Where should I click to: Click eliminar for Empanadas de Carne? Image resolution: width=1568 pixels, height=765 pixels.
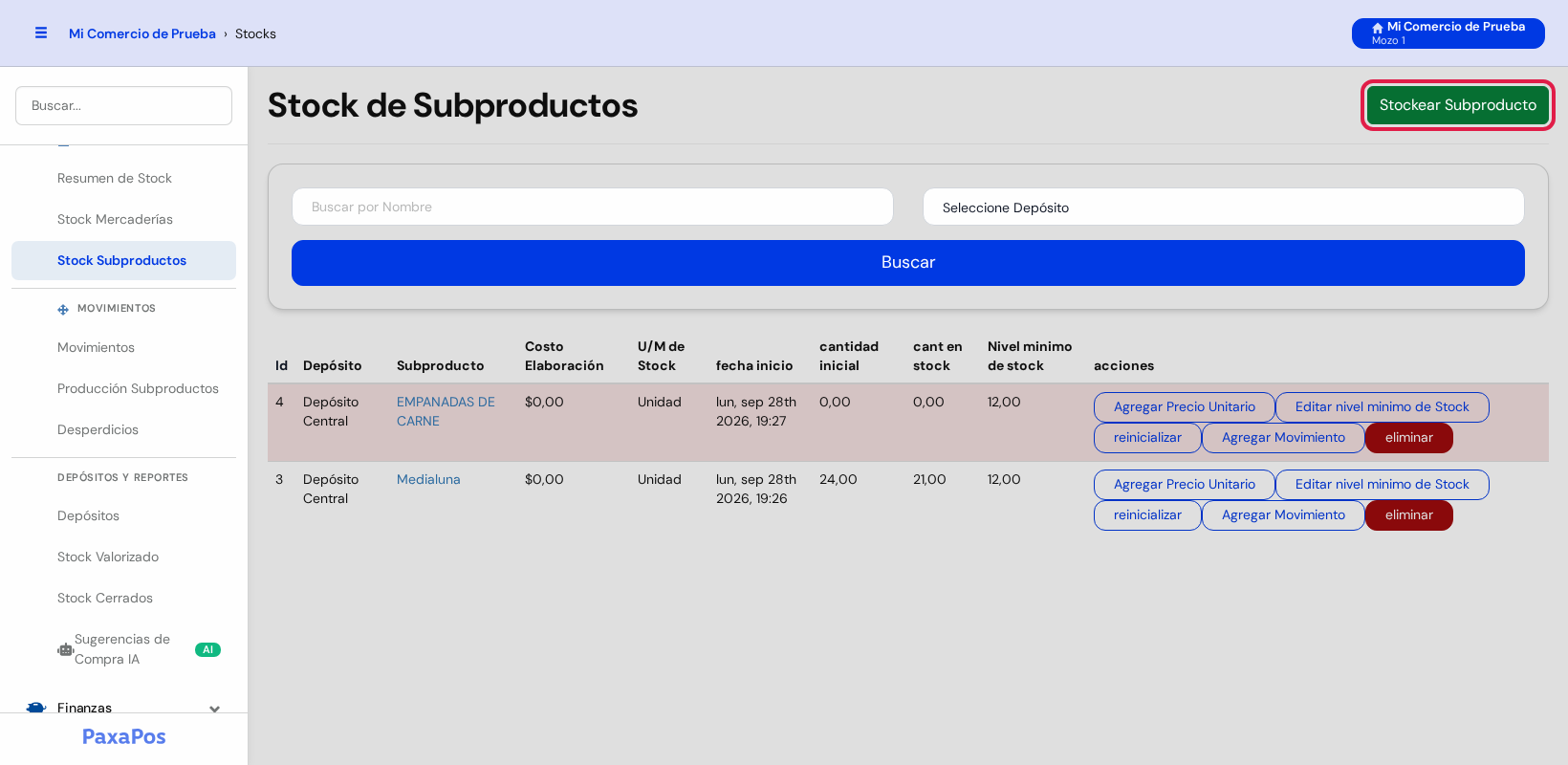(1409, 438)
